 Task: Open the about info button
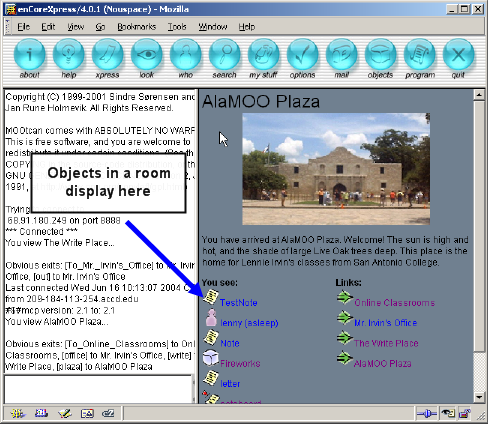click(x=29, y=54)
